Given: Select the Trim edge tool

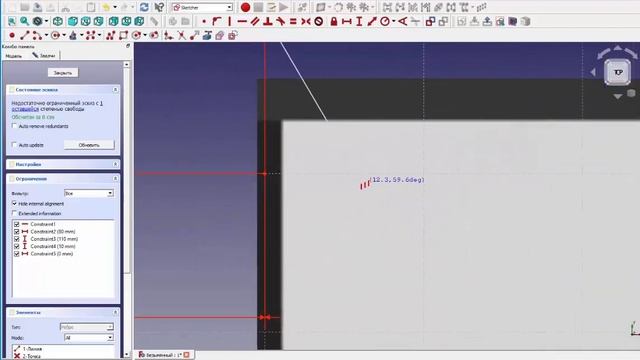Looking at the screenshot, I should point(181,36).
